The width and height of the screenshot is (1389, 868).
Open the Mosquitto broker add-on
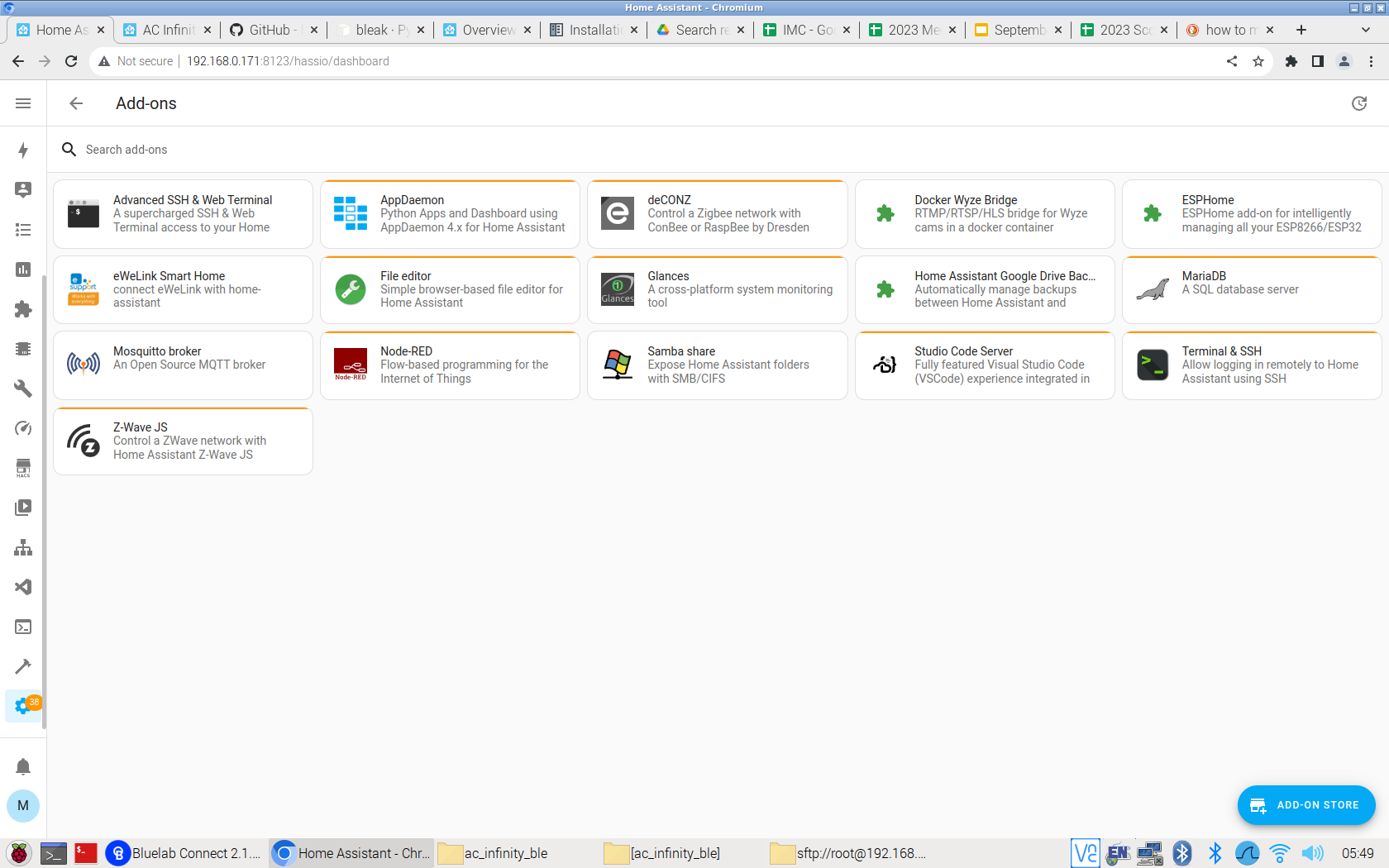184,365
